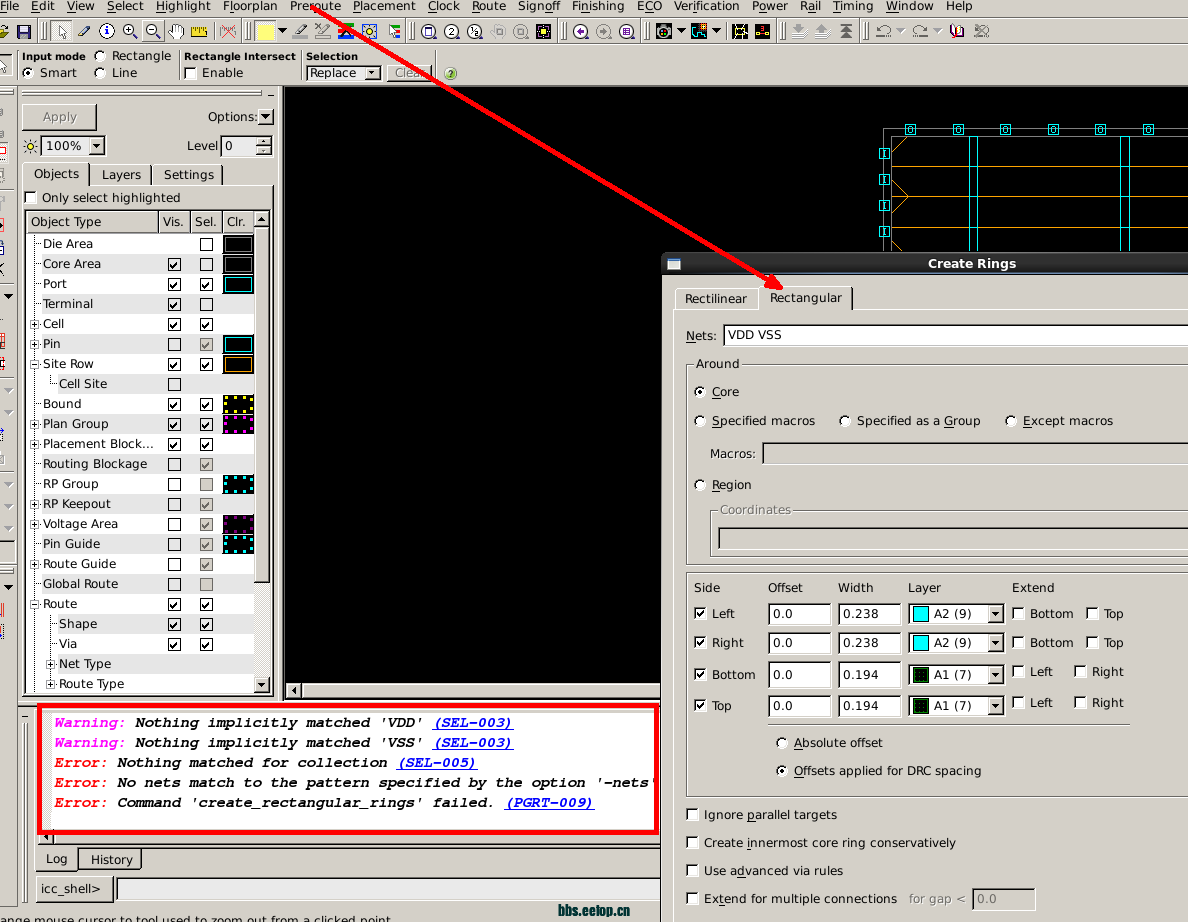The height and width of the screenshot is (922, 1188).
Task: Expand the Plan Group tree node
Action: (35, 424)
